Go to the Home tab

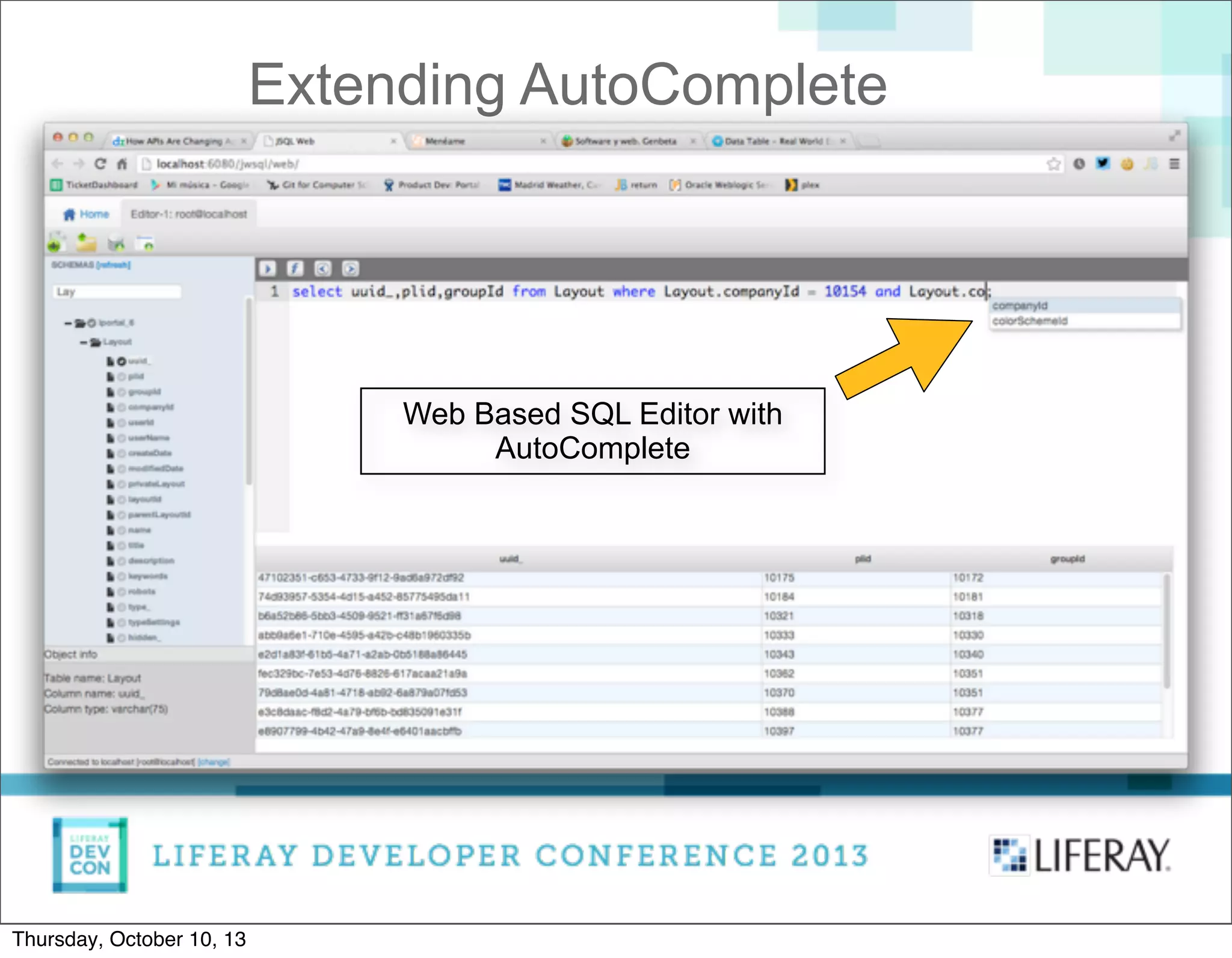(86, 214)
